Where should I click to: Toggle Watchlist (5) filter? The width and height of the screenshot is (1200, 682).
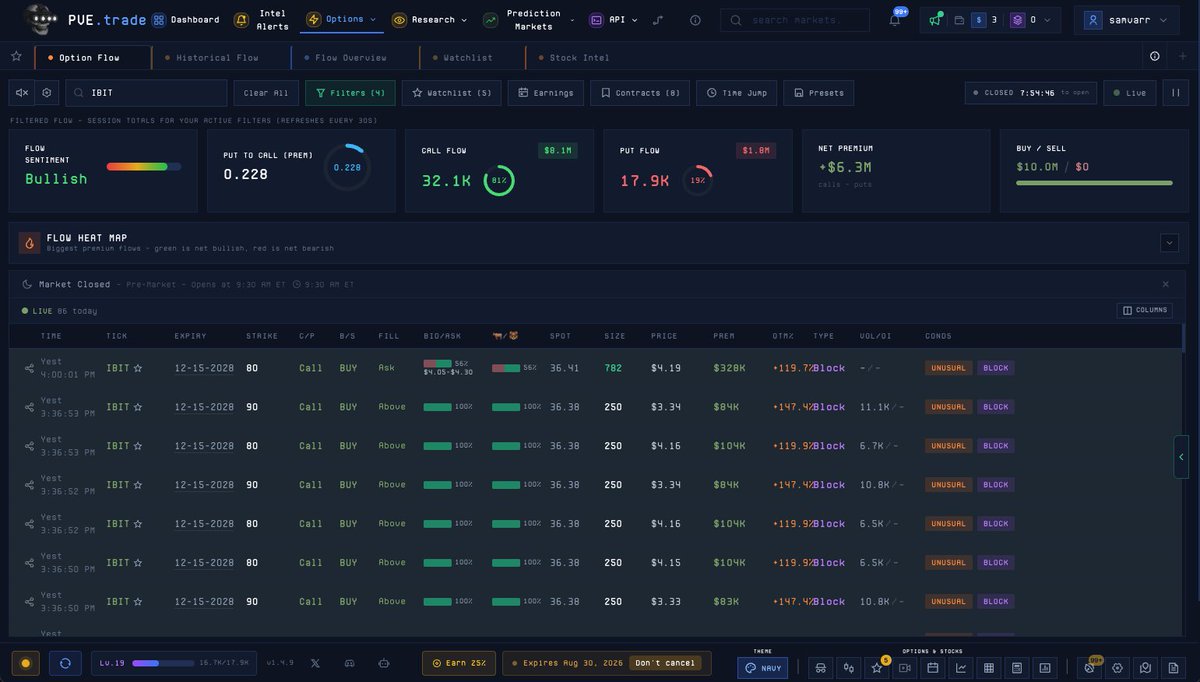[452, 93]
